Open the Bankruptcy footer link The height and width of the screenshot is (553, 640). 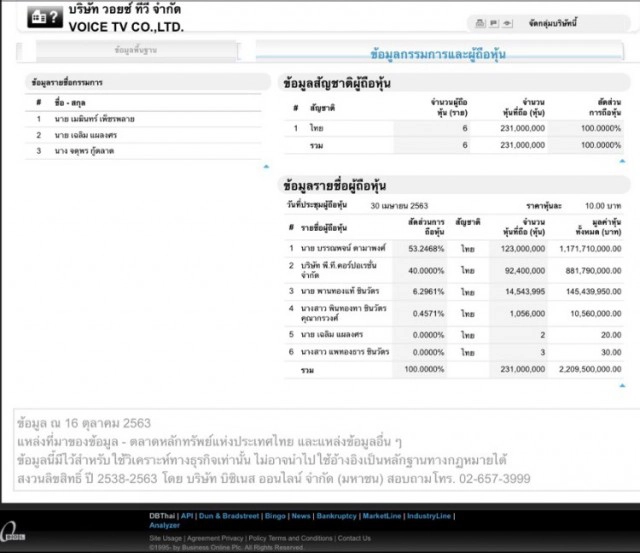coord(336,516)
